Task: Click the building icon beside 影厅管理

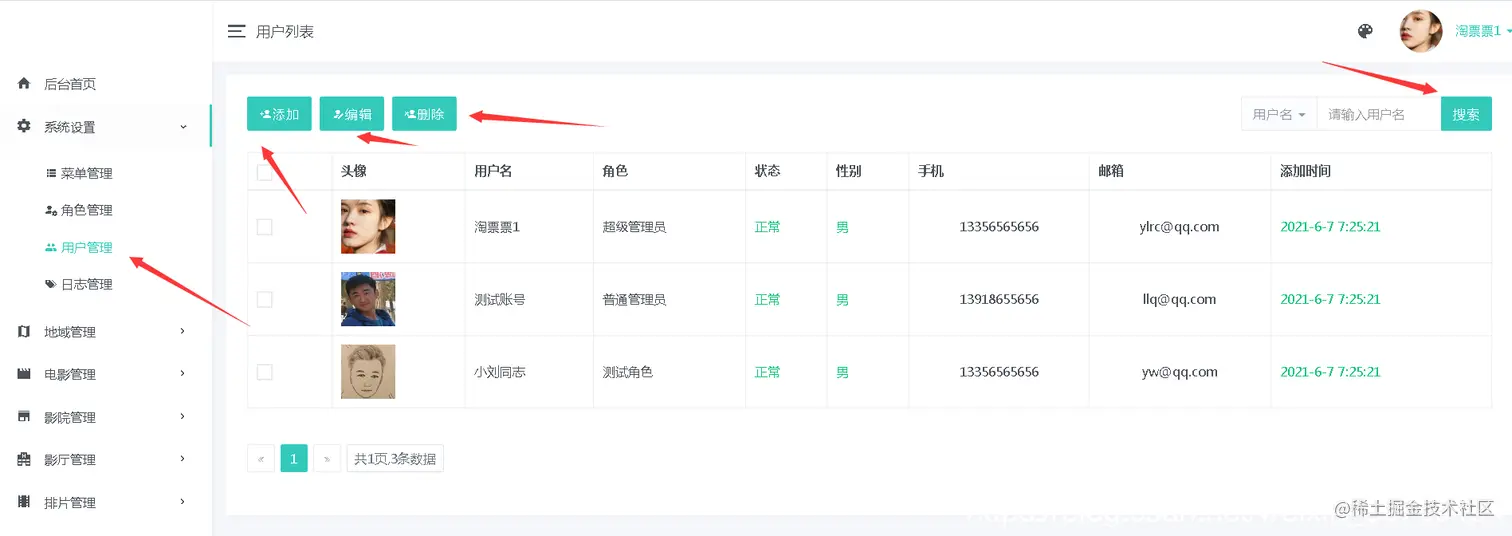Action: [x=25, y=460]
